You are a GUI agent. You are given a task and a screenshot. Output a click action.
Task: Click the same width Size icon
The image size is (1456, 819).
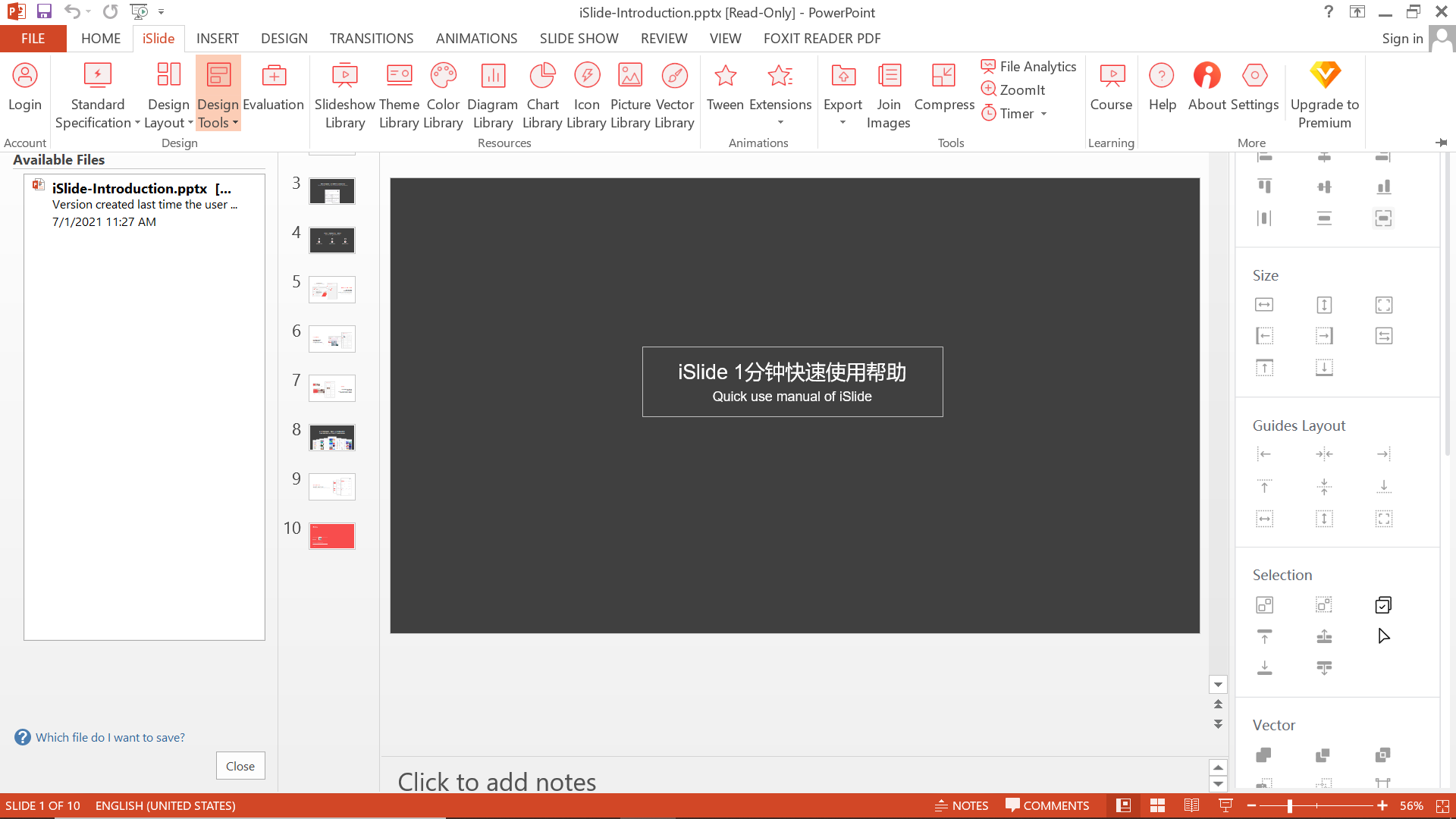(1264, 305)
